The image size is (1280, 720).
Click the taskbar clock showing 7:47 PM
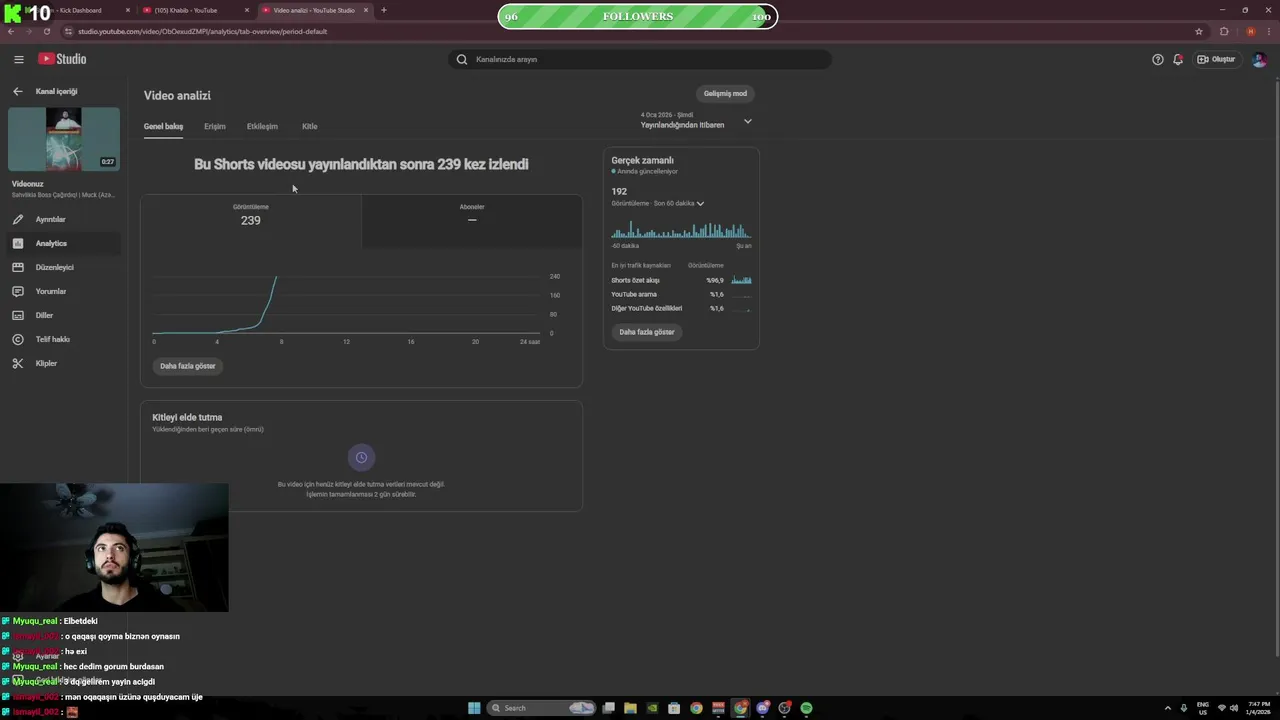click(x=1258, y=708)
